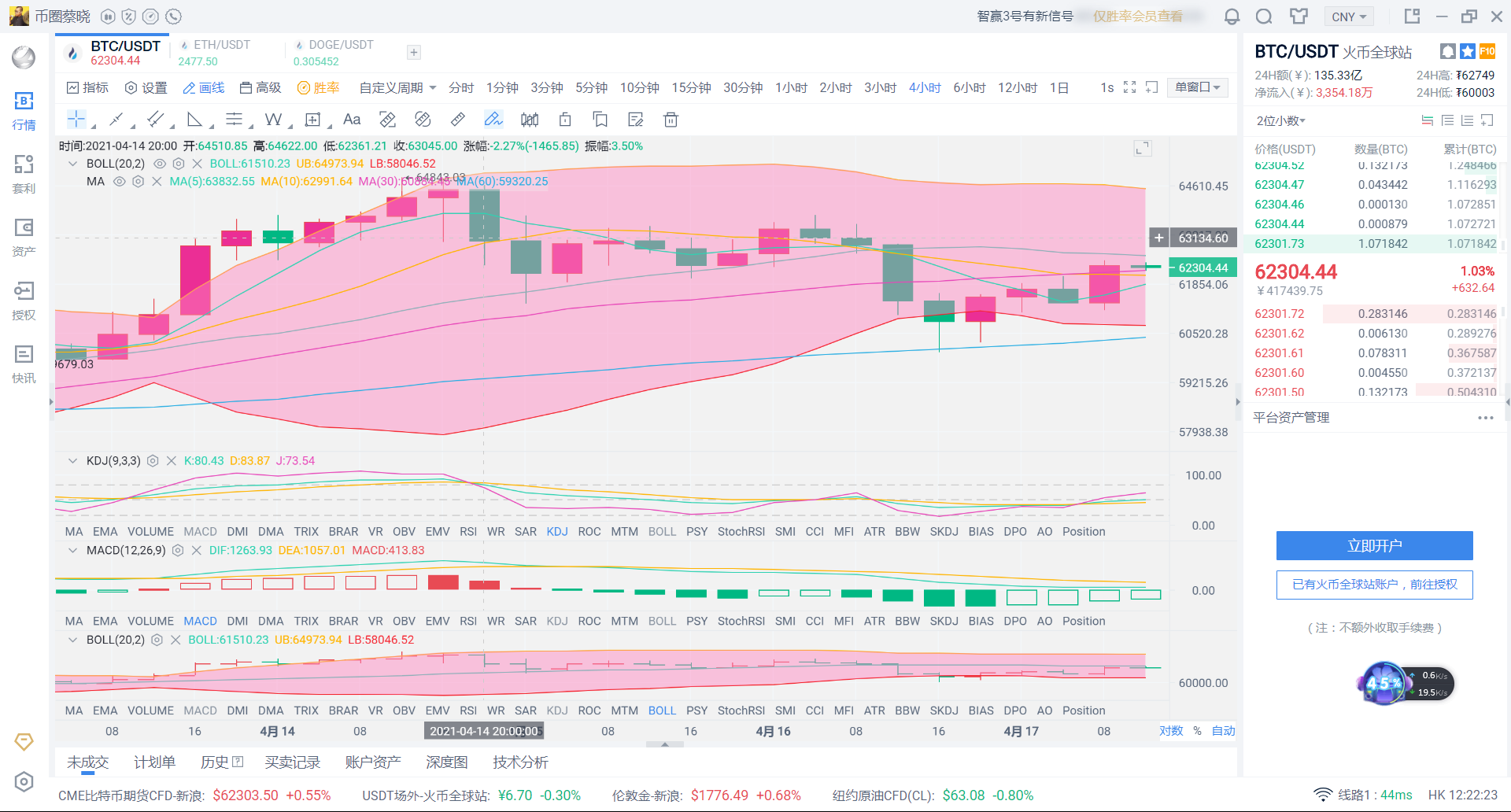Open the 平台资产管理 three-dot menu
This screenshot has height=812, width=1511.
point(1486,418)
